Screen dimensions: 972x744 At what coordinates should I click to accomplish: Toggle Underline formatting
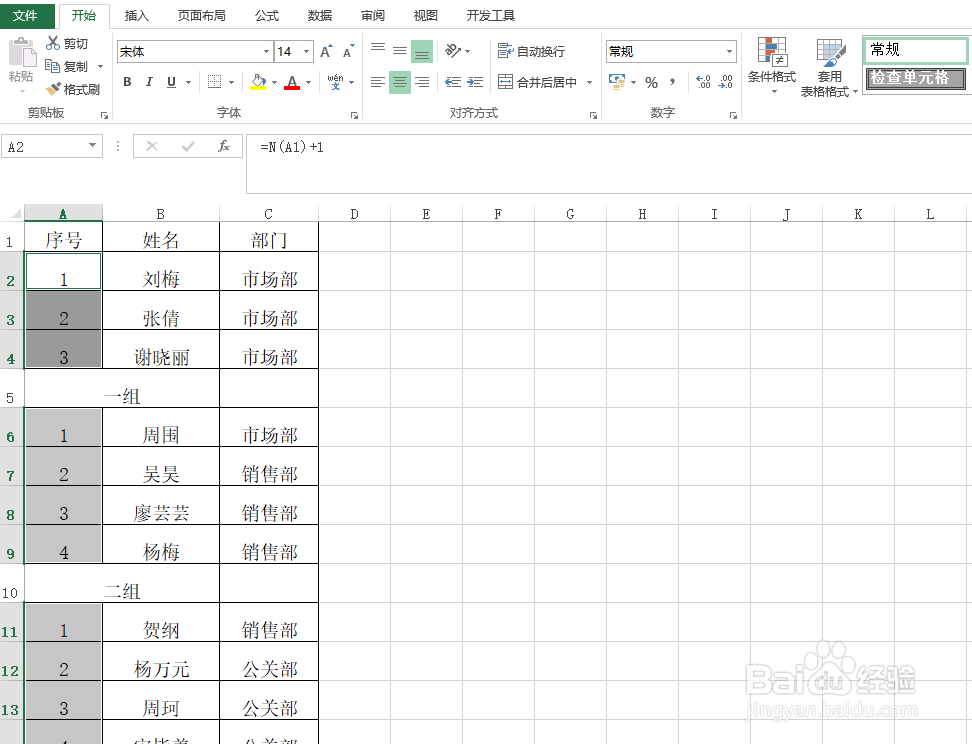pyautogui.click(x=172, y=82)
